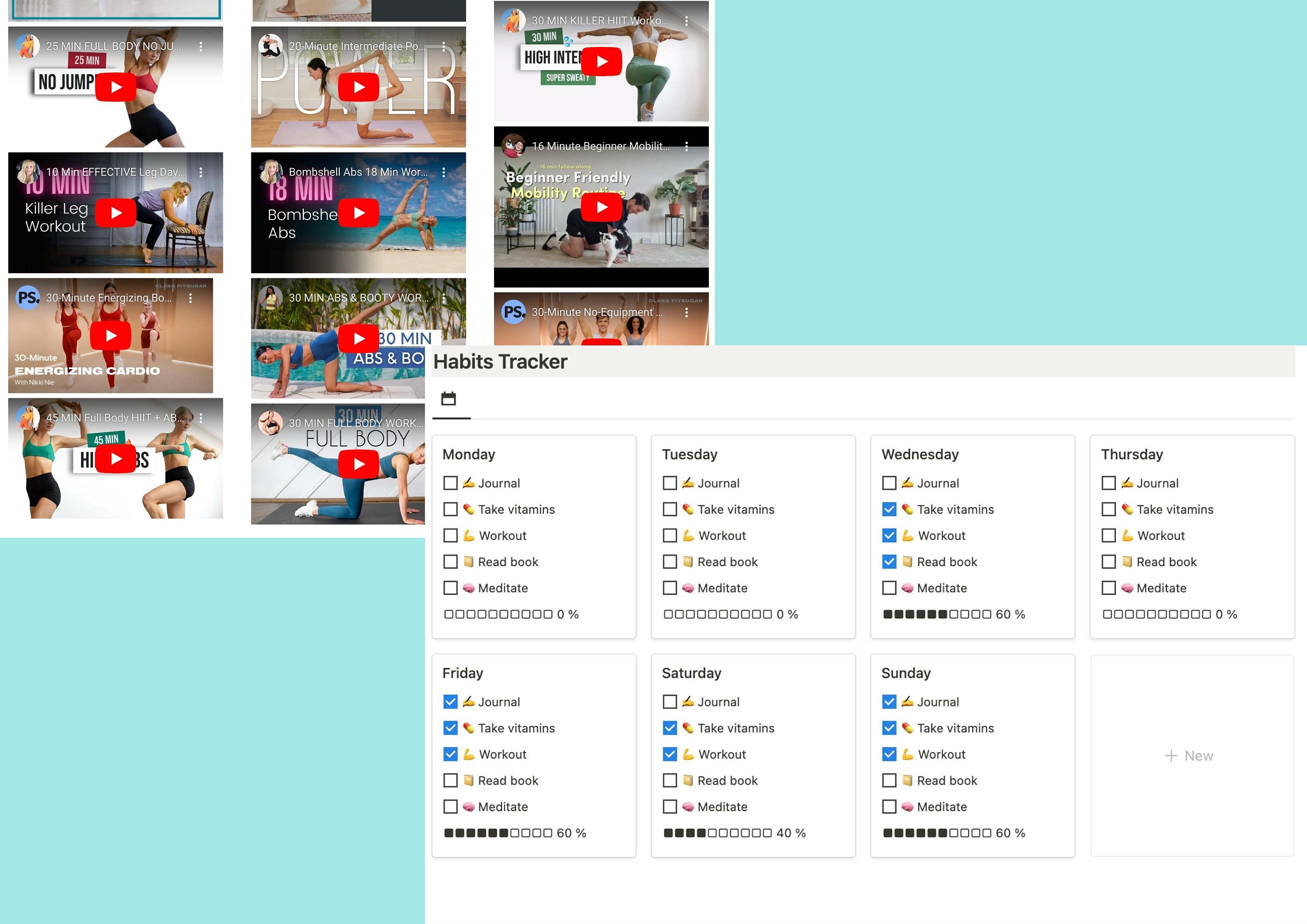Open options menu on the Beginner Mobility video
1307x924 pixels.
pos(687,147)
